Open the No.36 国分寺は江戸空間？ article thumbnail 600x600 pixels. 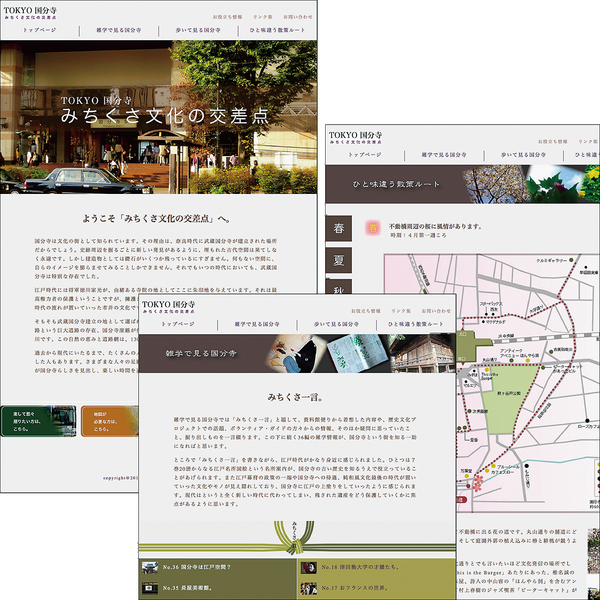pos(149,568)
